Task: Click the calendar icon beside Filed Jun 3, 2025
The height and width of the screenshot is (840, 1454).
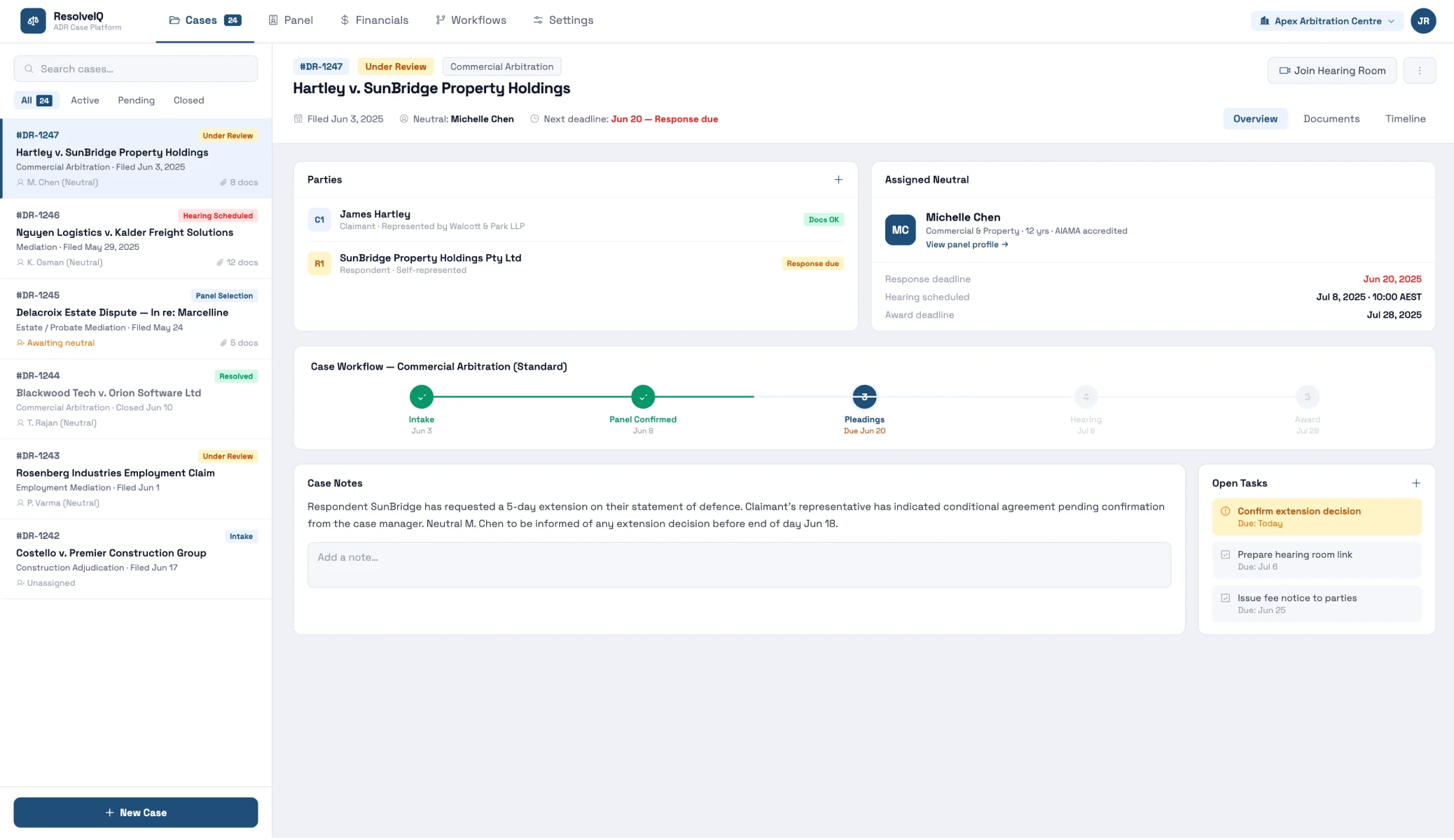Action: [x=298, y=119]
